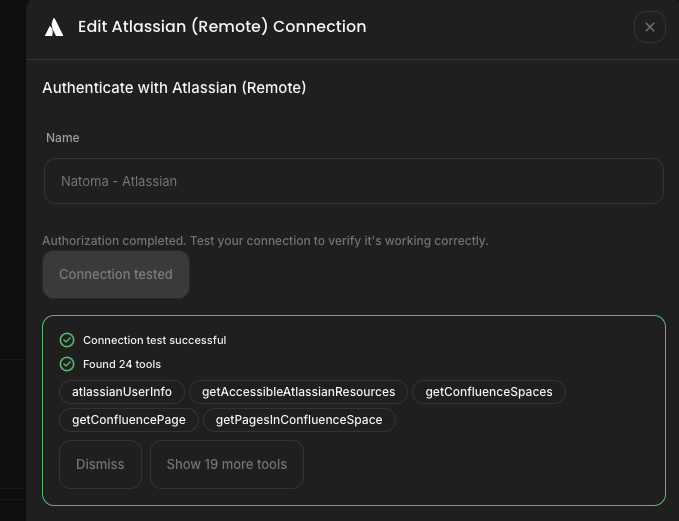Click the Authorization completed message text
679x521 pixels.
265,241
